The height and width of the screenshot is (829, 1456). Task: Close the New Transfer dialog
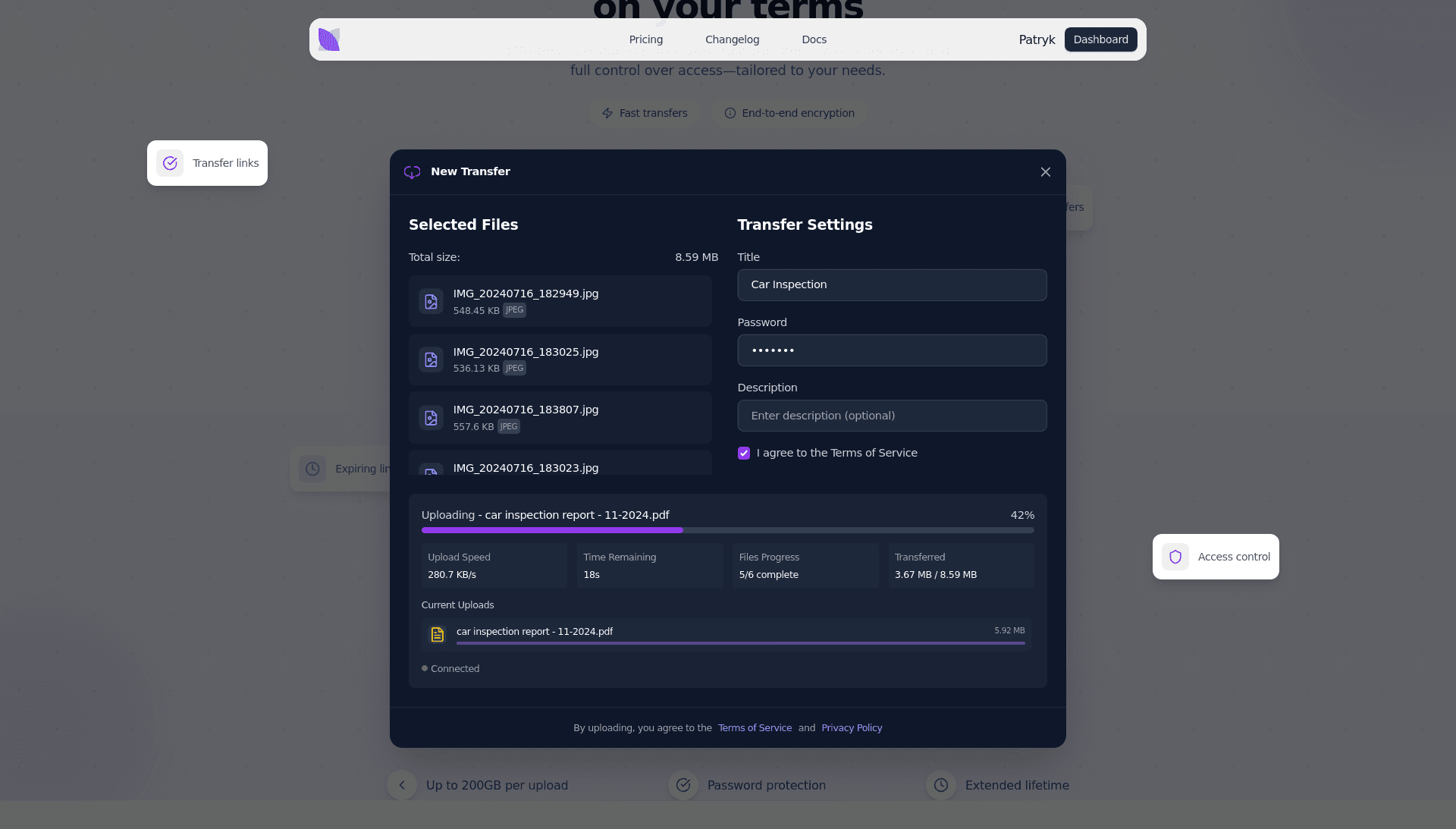tap(1046, 172)
